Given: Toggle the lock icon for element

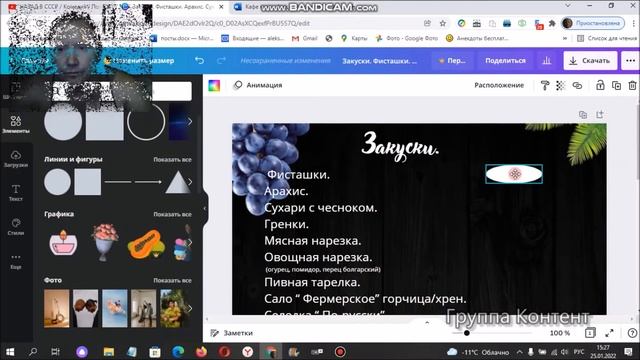Looking at the screenshot, I should [x=600, y=85].
